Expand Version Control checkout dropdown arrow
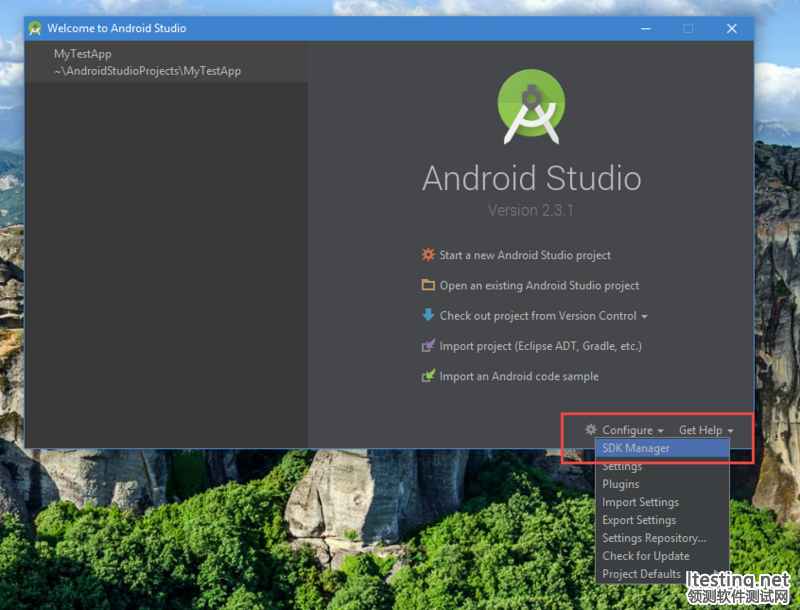 click(x=644, y=317)
